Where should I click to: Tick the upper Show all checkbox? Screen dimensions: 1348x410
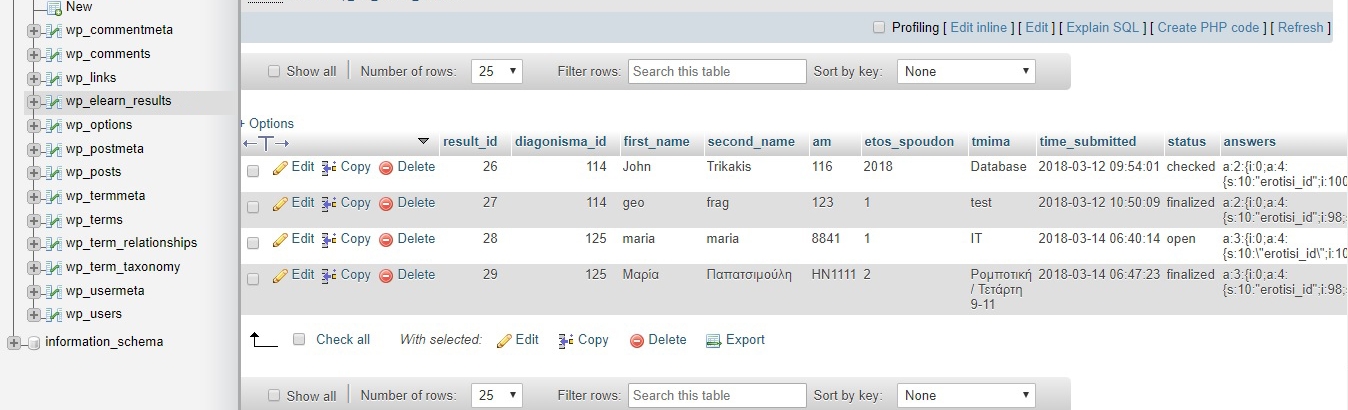click(274, 72)
